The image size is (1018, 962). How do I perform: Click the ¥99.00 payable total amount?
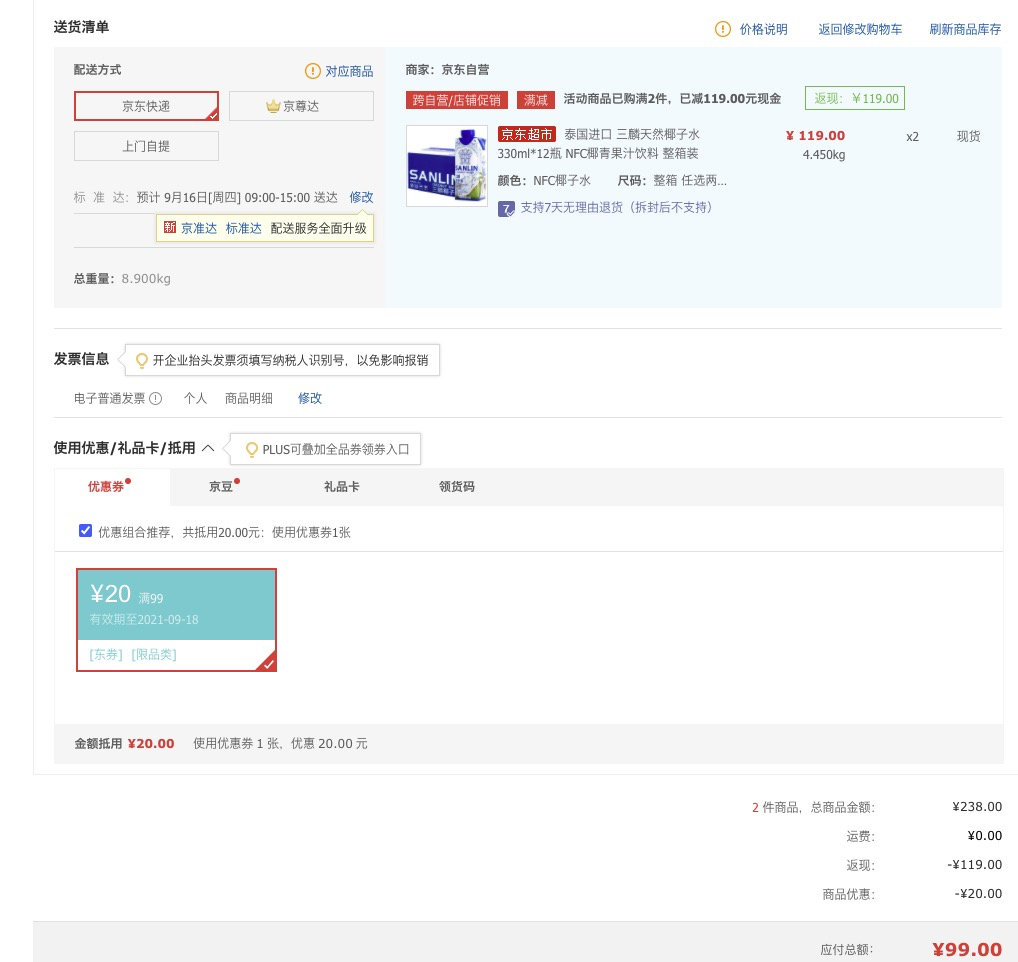(x=967, y=950)
